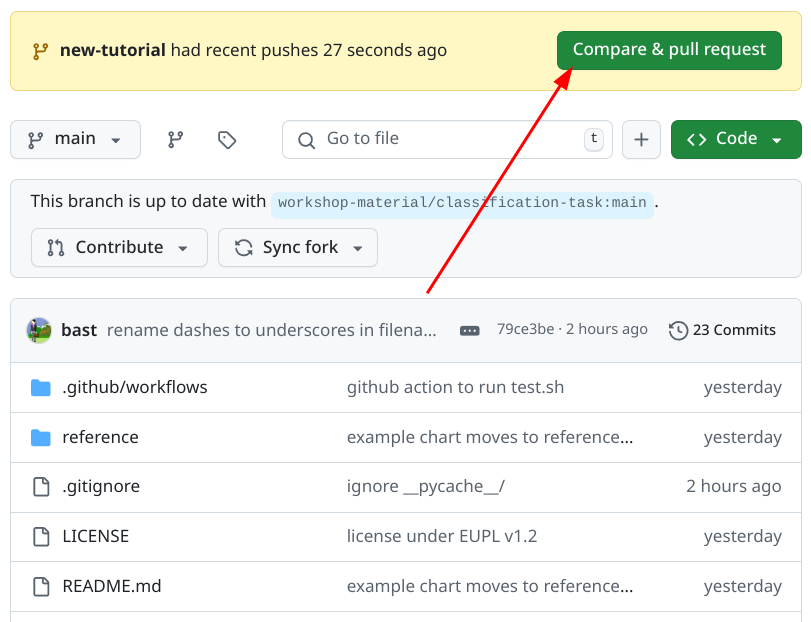Image resolution: width=811 pixels, height=622 pixels.
Task: Open the main branch dropdown
Action: [x=75, y=140]
